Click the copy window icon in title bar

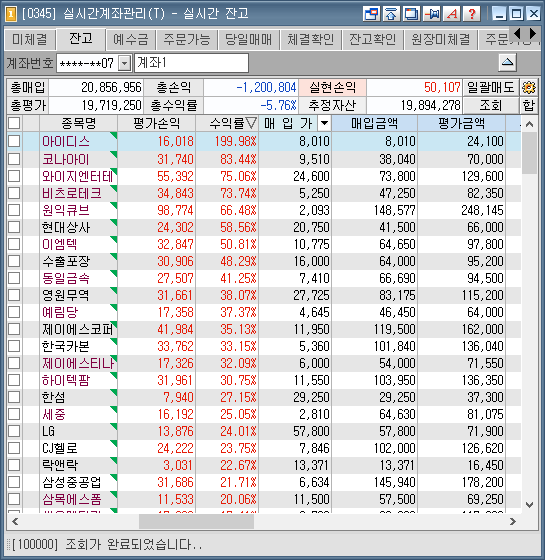pos(411,14)
